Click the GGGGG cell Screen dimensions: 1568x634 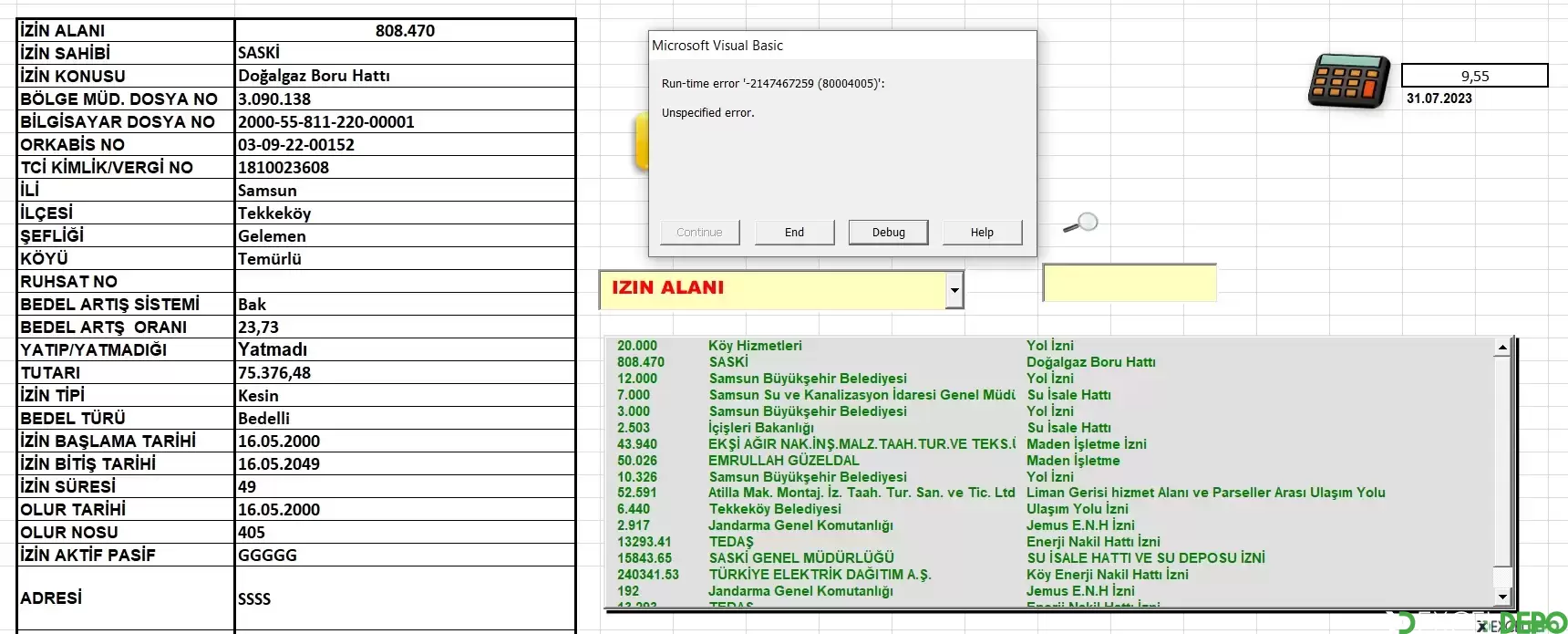405,555
